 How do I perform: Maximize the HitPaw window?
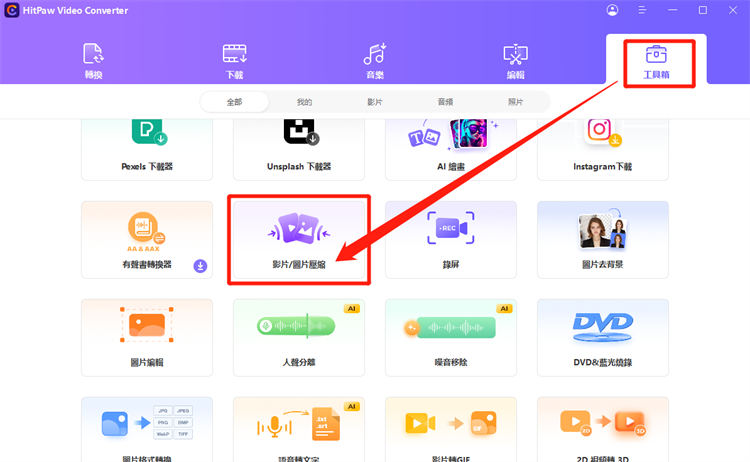pyautogui.click(x=703, y=10)
